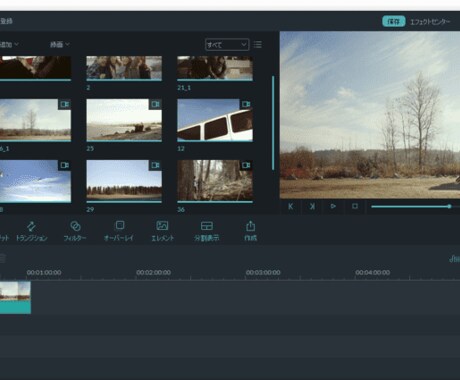Select the video clip on the timeline
The width and height of the screenshot is (460, 380).
(15, 297)
